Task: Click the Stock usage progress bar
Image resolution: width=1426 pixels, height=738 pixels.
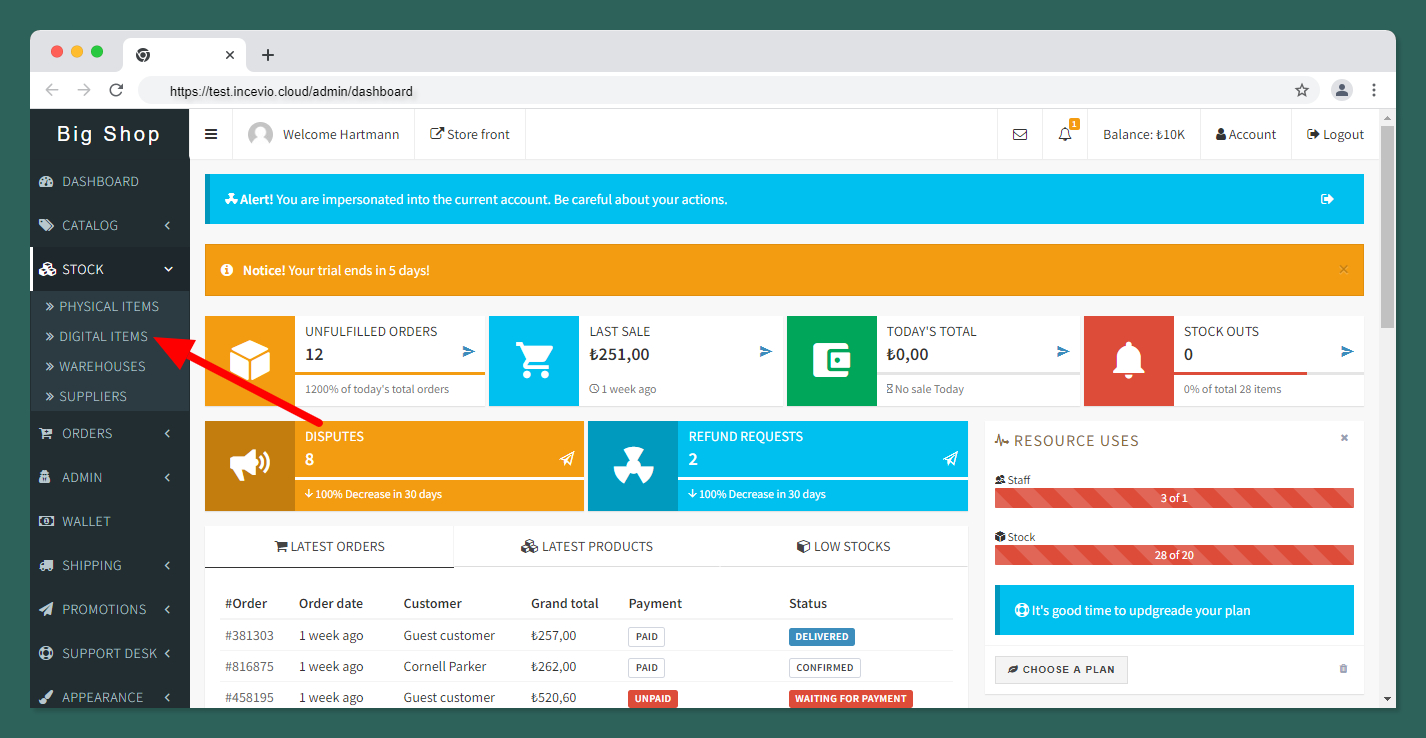Action: pyautogui.click(x=1174, y=555)
